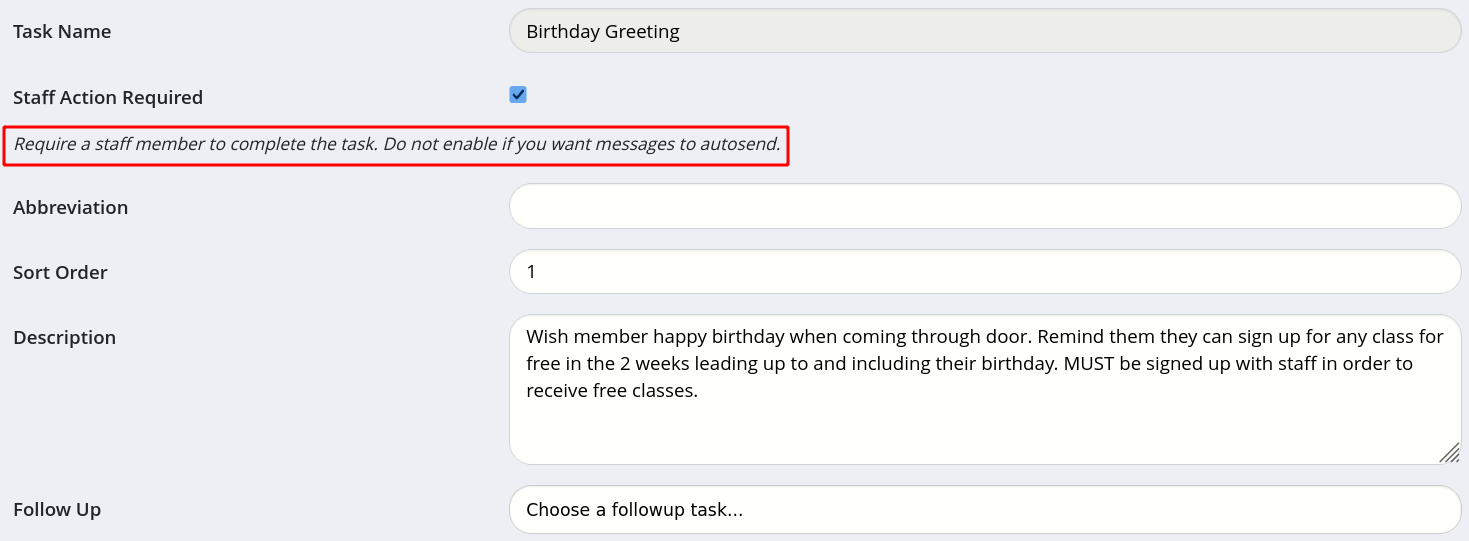Viewport: 1469px width, 541px height.
Task: Focus the Sort Order field containing 1
Action: (985, 272)
